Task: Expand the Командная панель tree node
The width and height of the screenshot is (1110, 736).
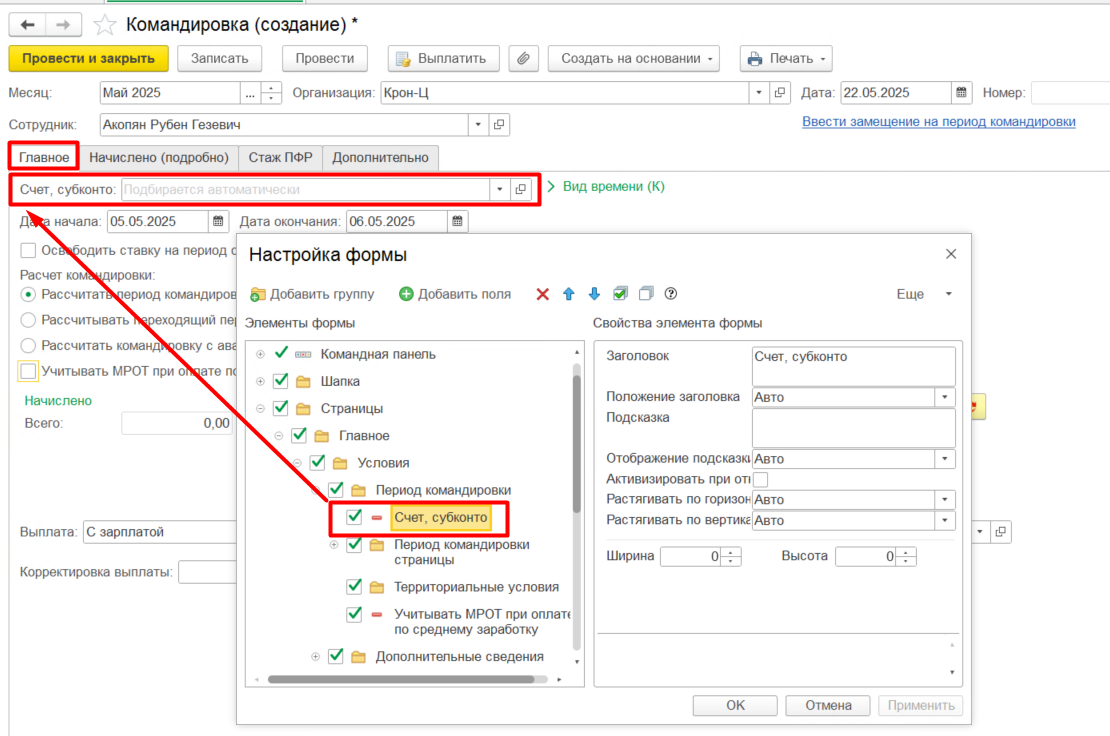Action: [x=261, y=354]
